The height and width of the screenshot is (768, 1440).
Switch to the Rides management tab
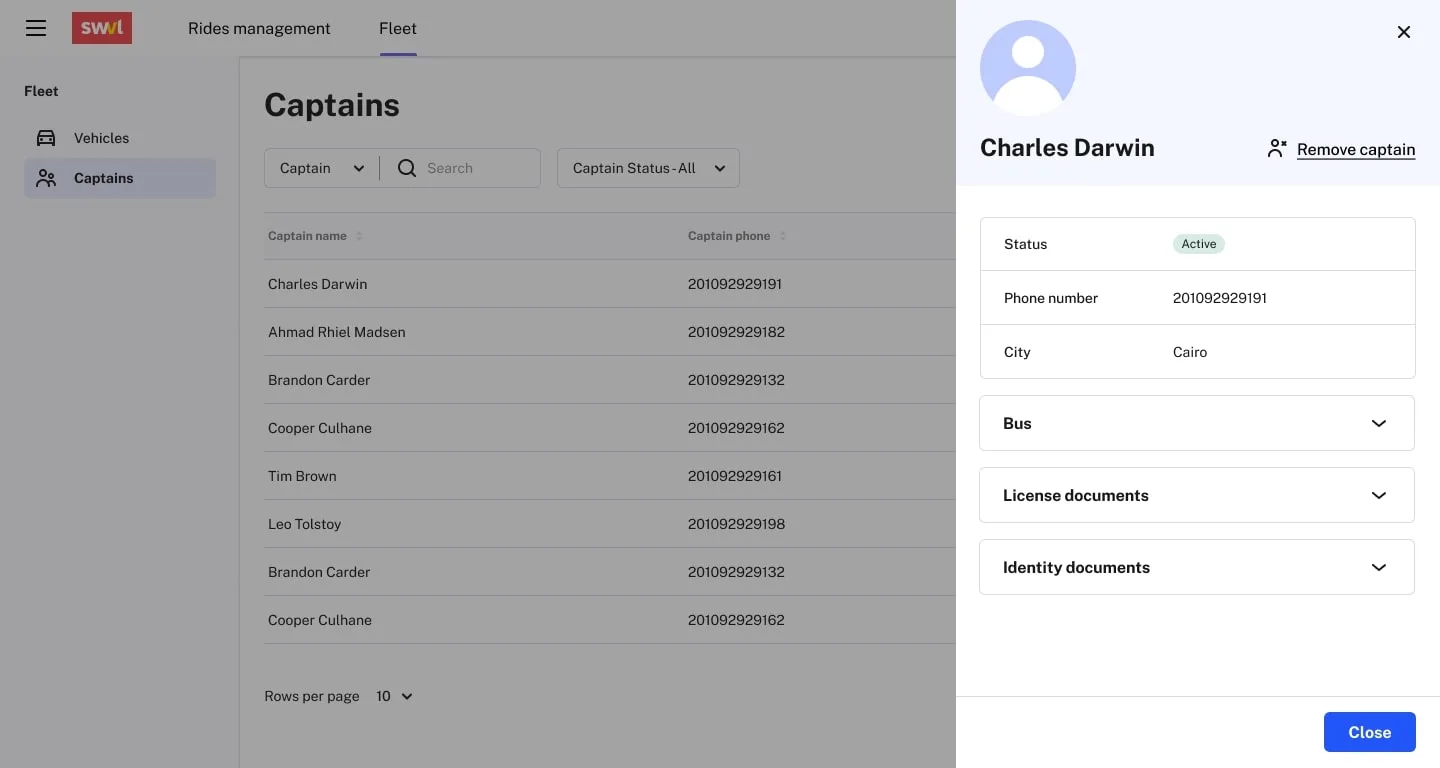coord(259,28)
